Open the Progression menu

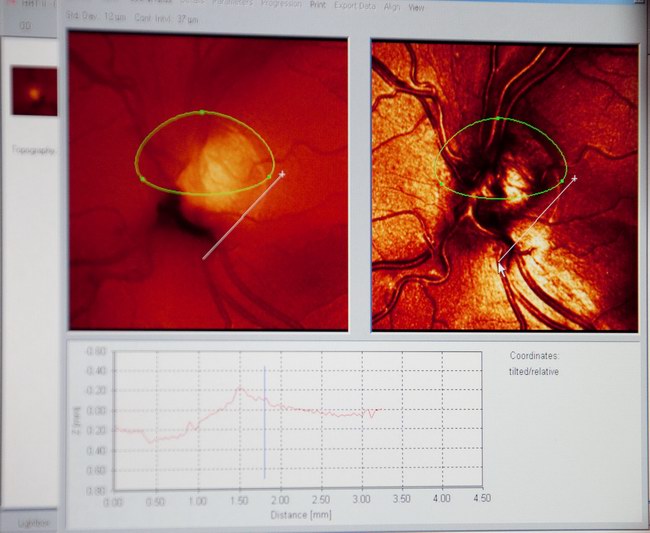280,4
